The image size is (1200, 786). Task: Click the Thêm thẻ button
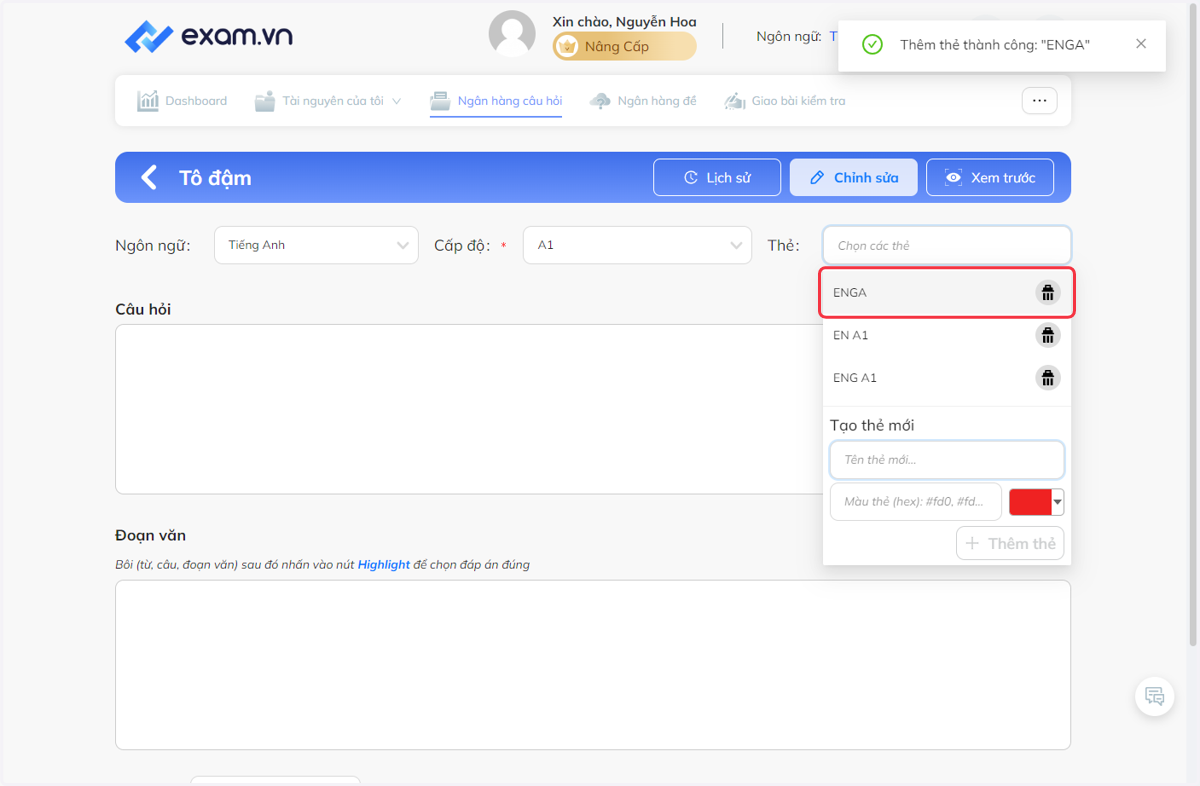[x=1010, y=544]
